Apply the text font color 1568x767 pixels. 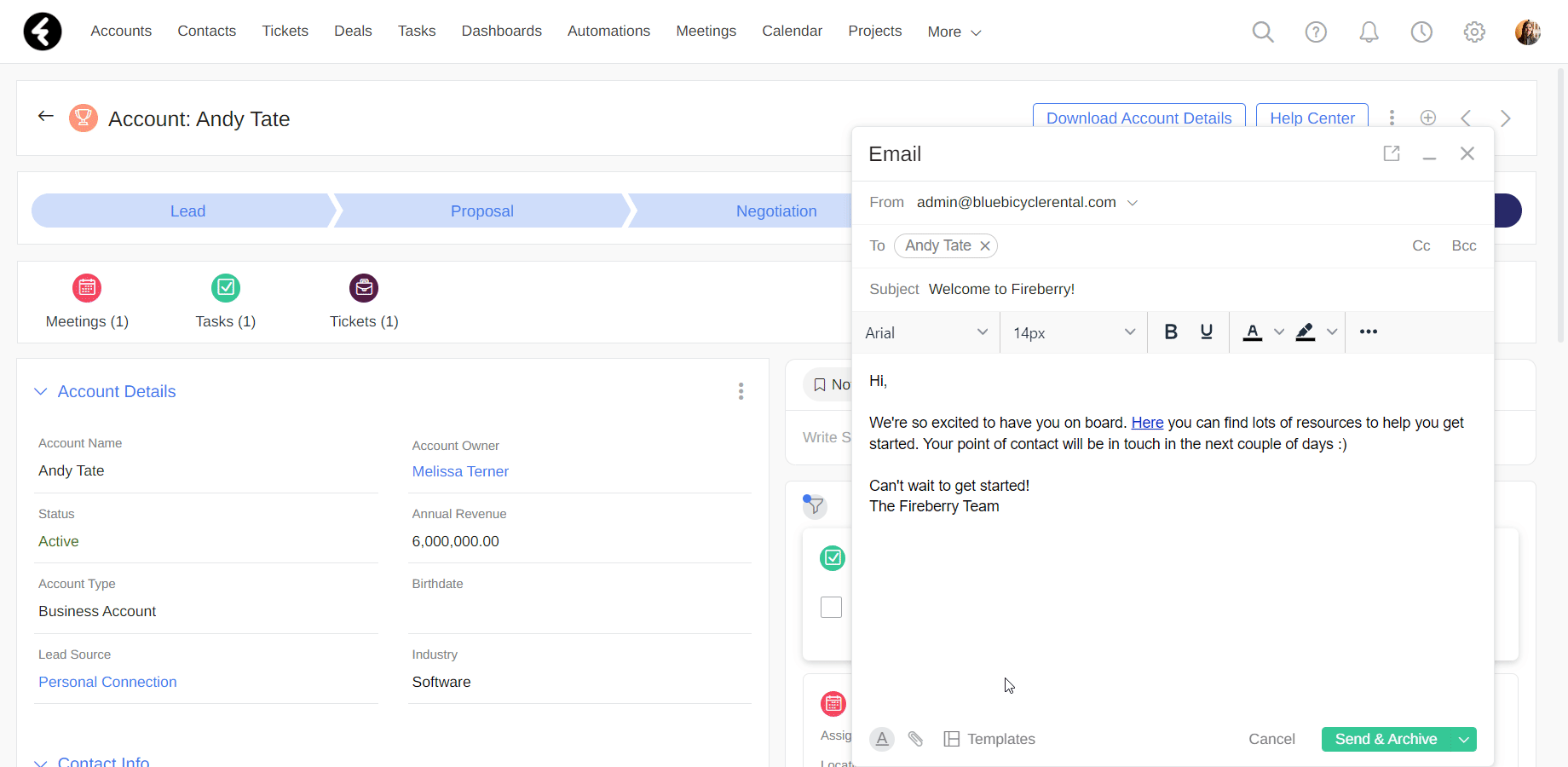pos(1252,332)
